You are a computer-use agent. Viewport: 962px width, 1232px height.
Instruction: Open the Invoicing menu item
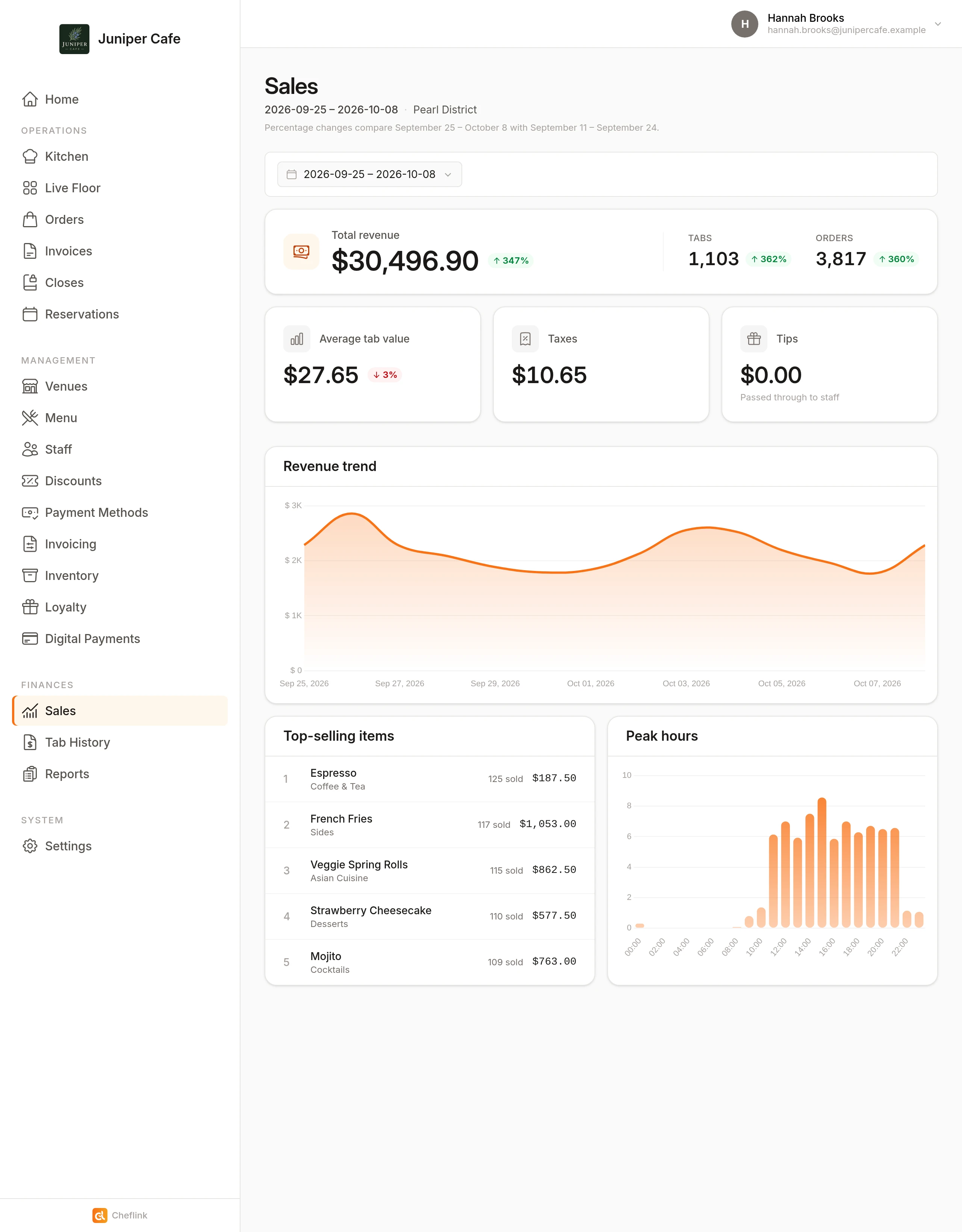click(x=119, y=544)
